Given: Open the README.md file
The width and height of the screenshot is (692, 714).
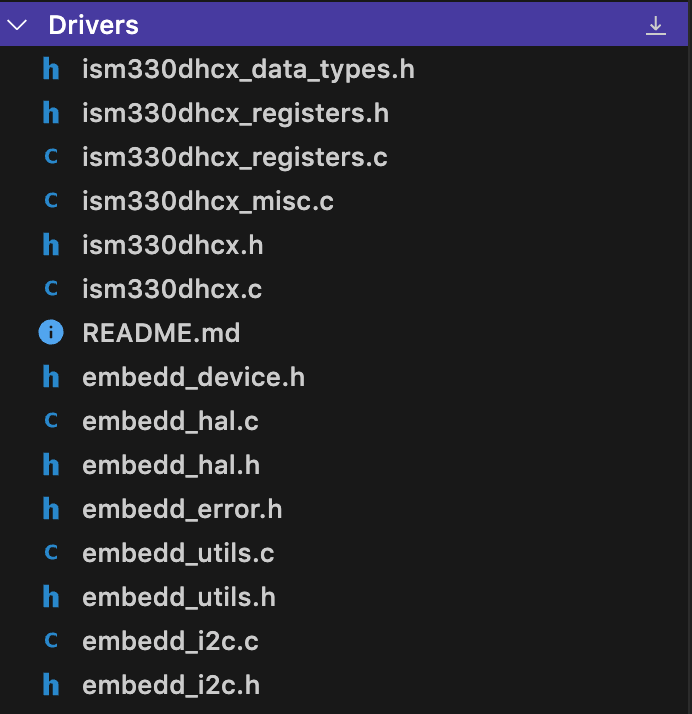Looking at the screenshot, I should click(x=161, y=333).
